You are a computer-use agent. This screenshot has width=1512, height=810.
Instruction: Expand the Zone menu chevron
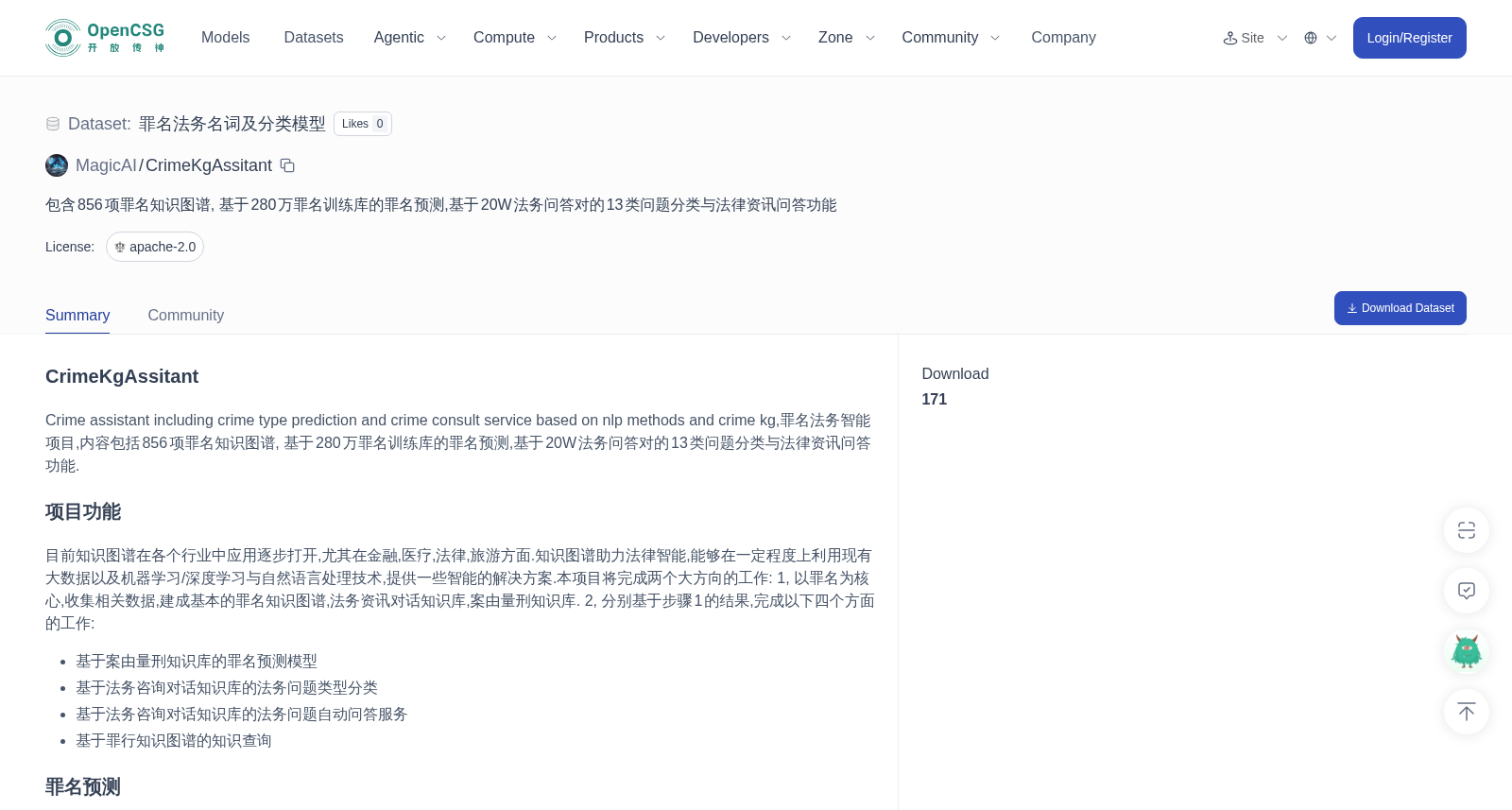tap(870, 38)
